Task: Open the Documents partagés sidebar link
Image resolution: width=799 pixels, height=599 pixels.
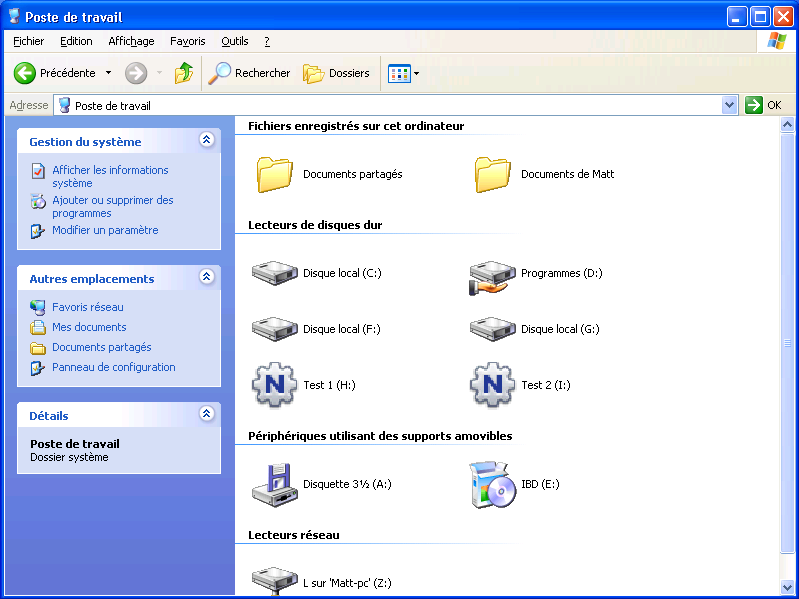Action: tap(102, 347)
